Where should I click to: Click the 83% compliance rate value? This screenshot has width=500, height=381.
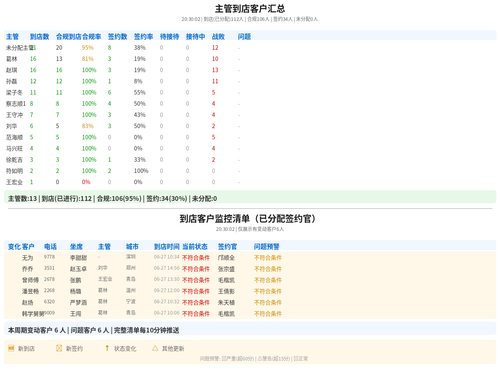click(x=88, y=126)
